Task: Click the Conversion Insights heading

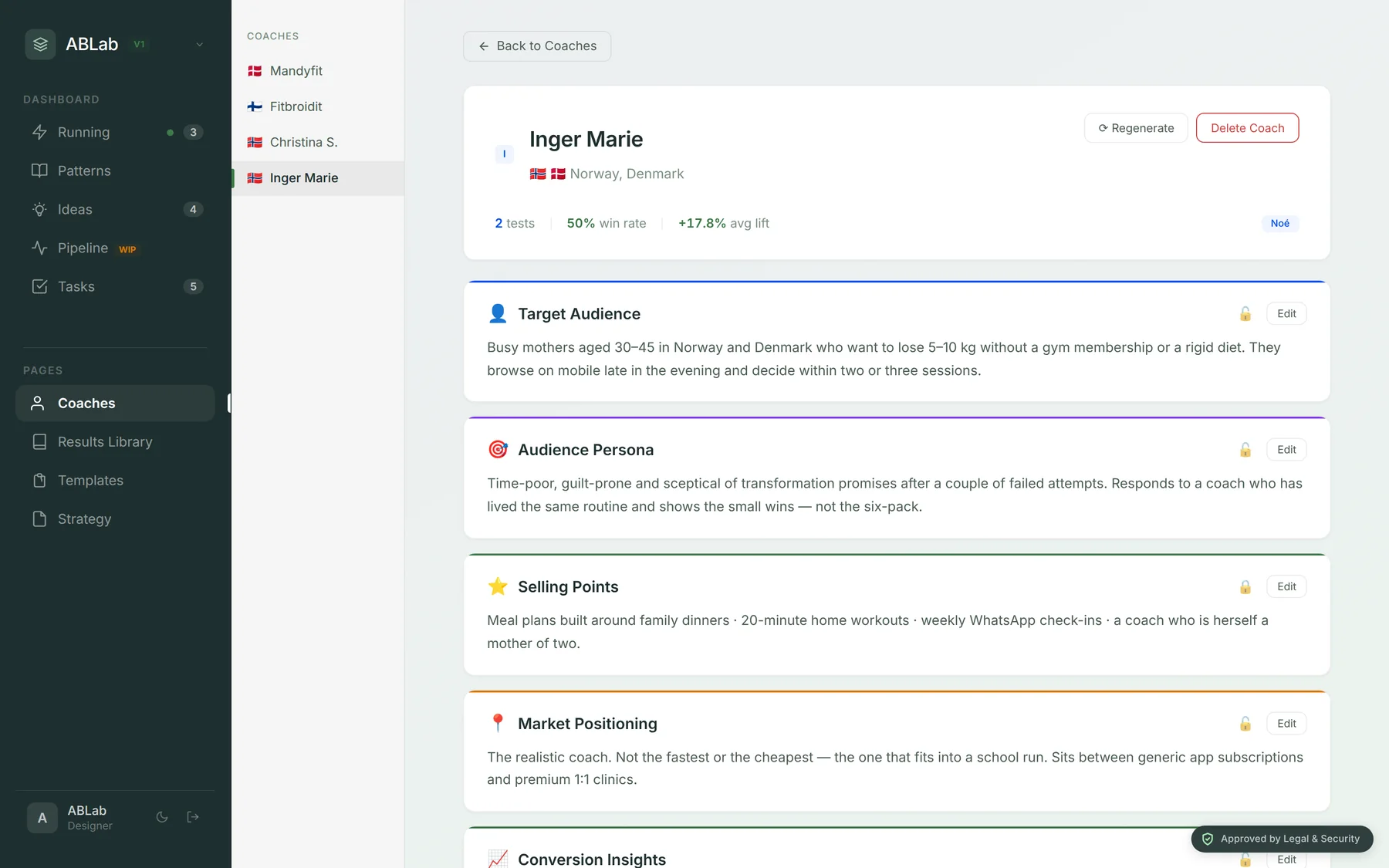Action: (592, 859)
